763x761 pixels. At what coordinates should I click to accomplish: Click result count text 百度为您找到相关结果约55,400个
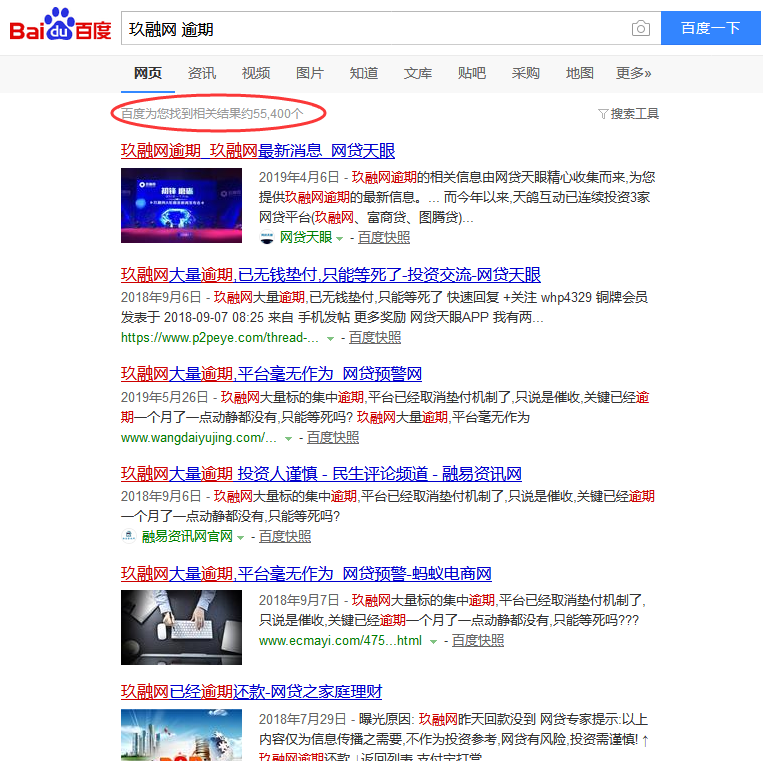point(212,114)
